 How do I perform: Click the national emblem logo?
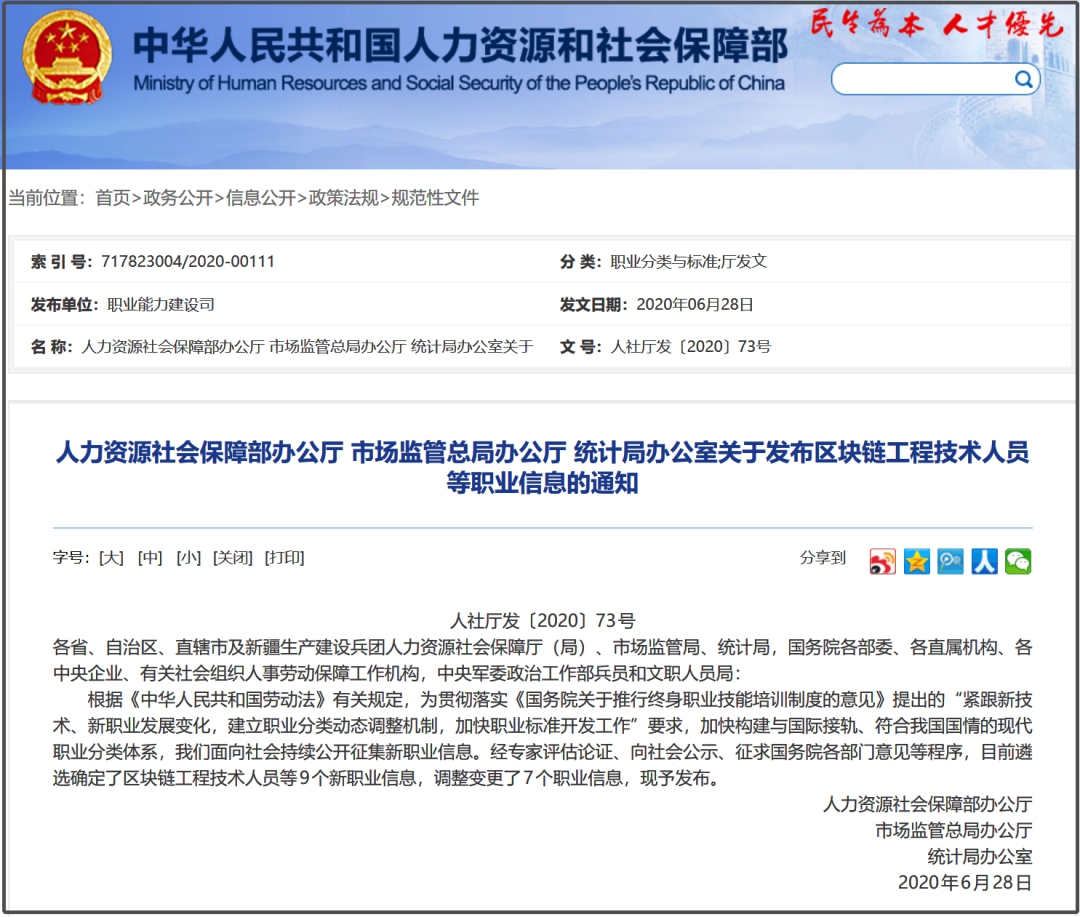point(67,57)
